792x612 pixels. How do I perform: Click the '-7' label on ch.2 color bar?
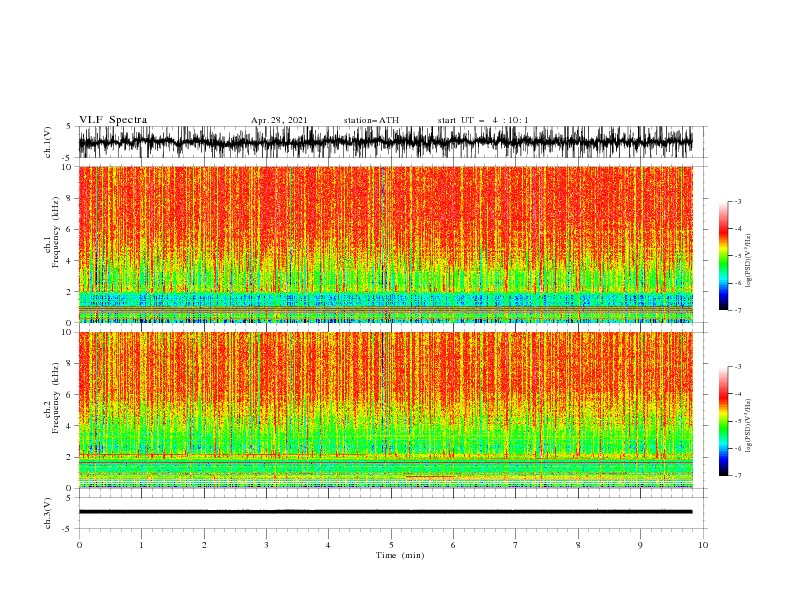738,476
